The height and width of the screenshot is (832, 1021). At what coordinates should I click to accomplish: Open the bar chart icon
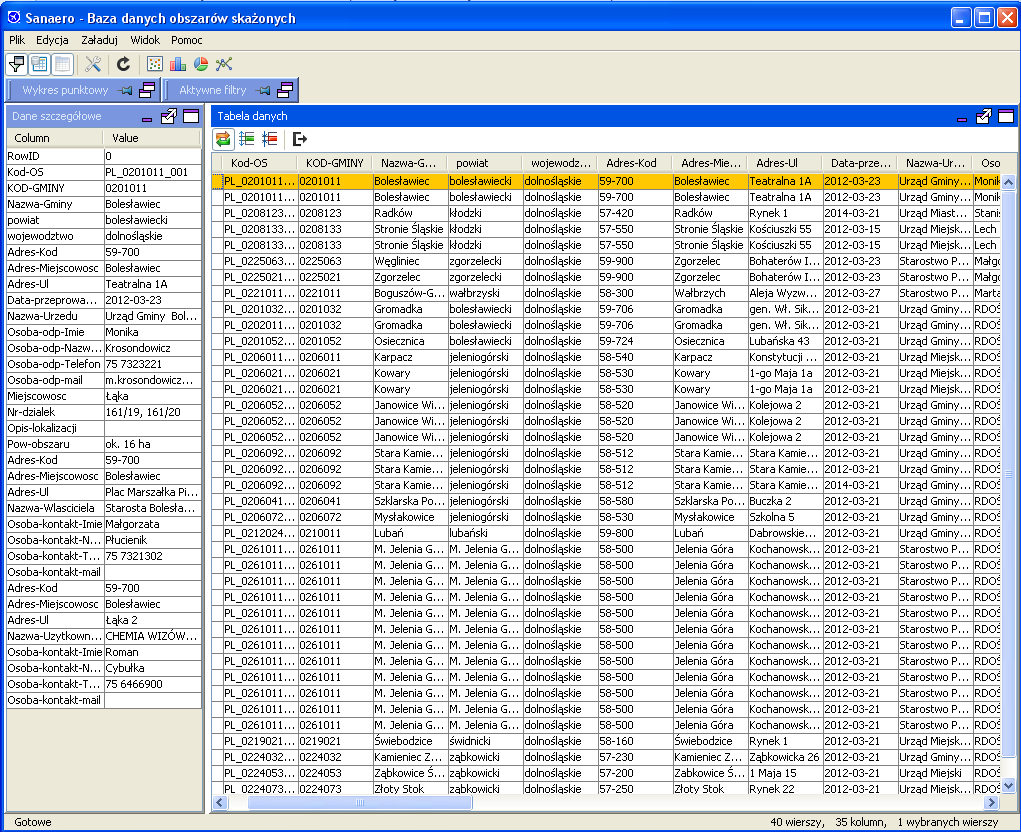(x=178, y=64)
